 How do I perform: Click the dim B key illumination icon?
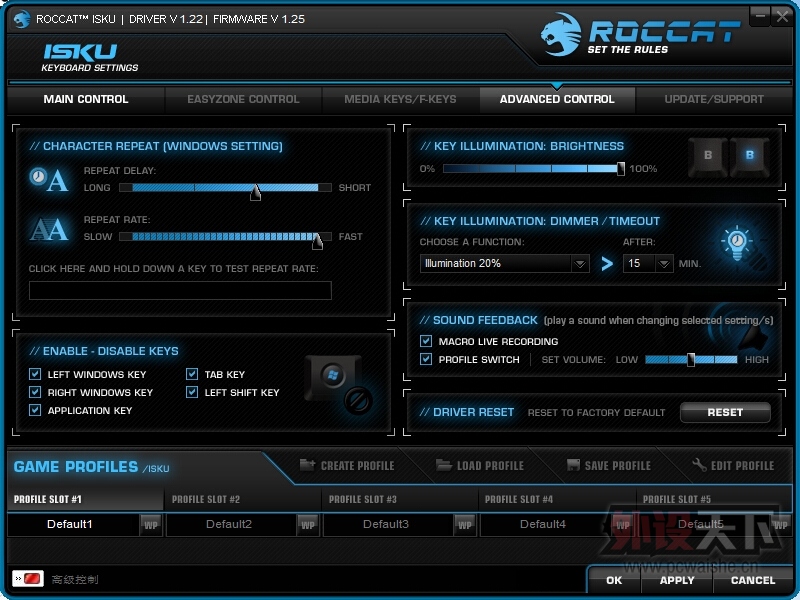(708, 157)
